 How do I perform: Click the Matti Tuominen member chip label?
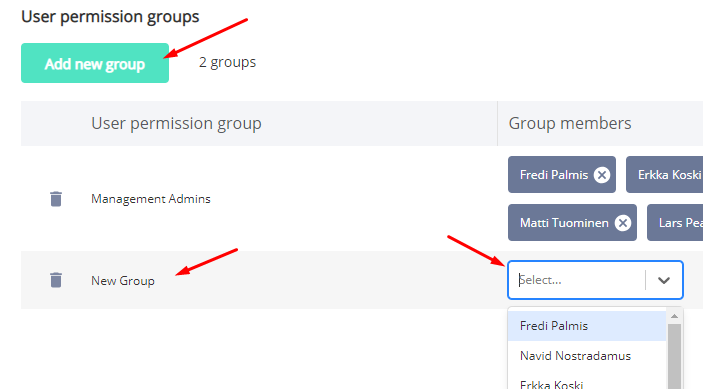(564, 223)
